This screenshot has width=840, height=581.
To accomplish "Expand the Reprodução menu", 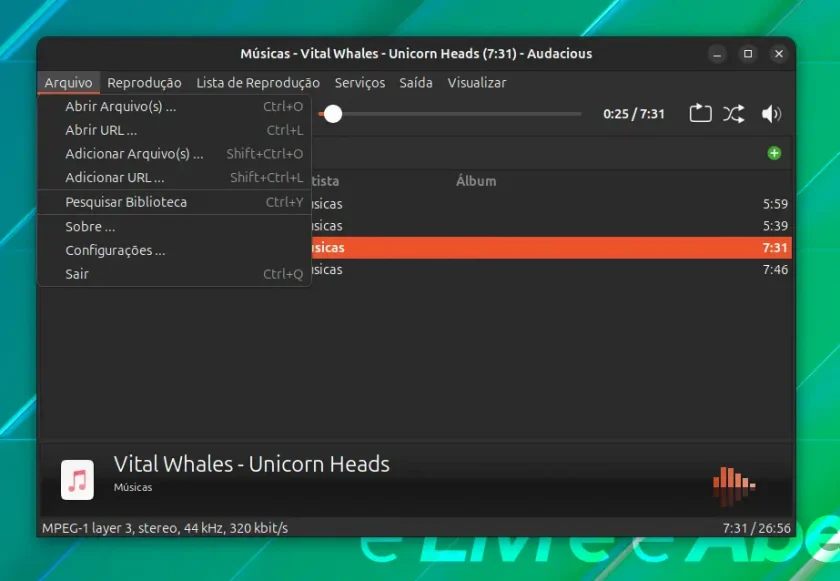I will pyautogui.click(x=144, y=82).
